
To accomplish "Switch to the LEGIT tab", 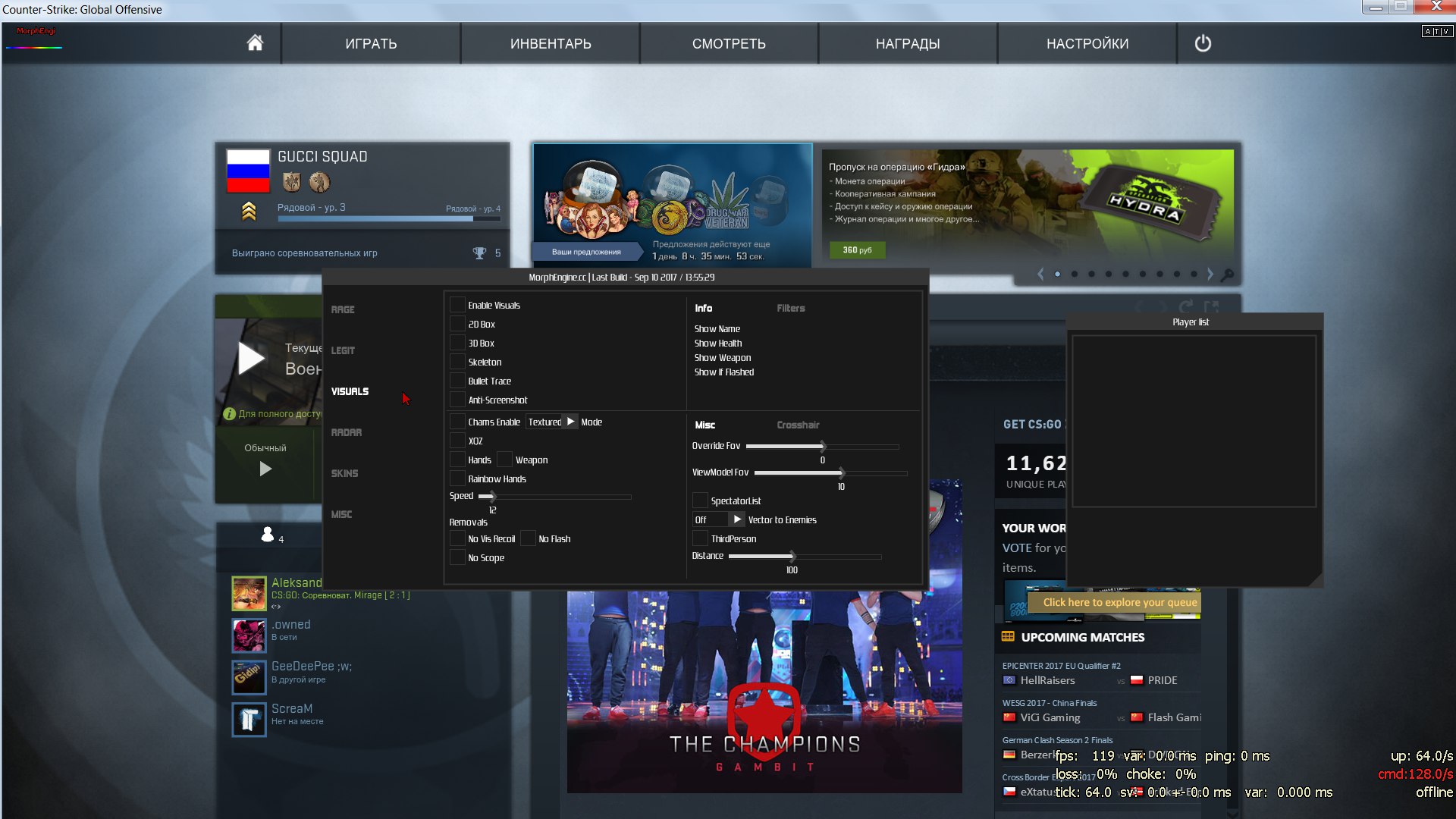I will coord(343,350).
